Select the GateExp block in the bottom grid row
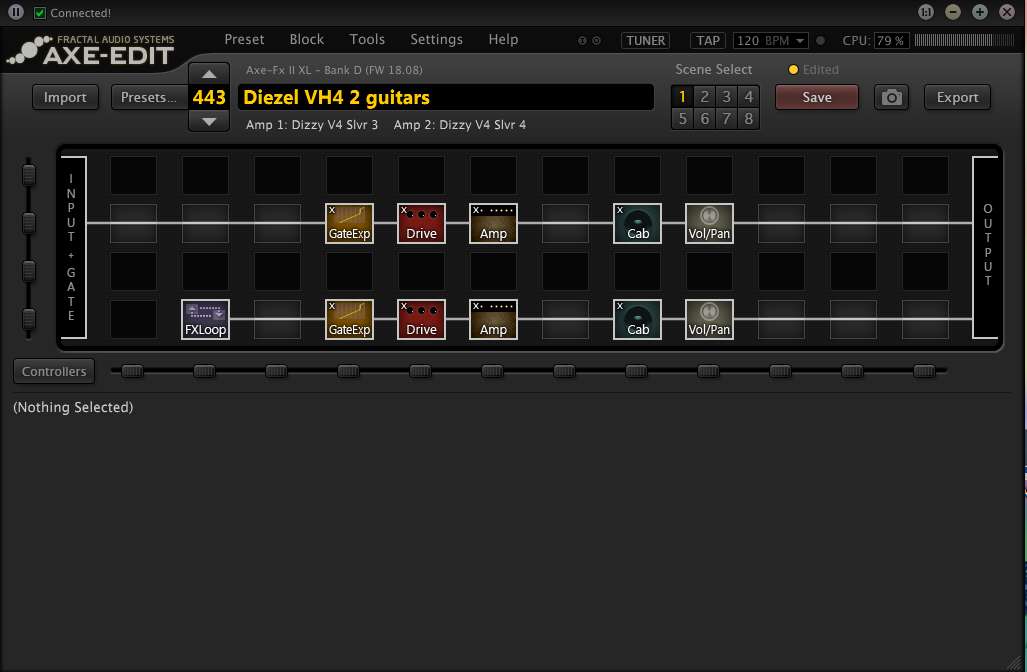Image resolution: width=1027 pixels, height=672 pixels. (x=349, y=320)
